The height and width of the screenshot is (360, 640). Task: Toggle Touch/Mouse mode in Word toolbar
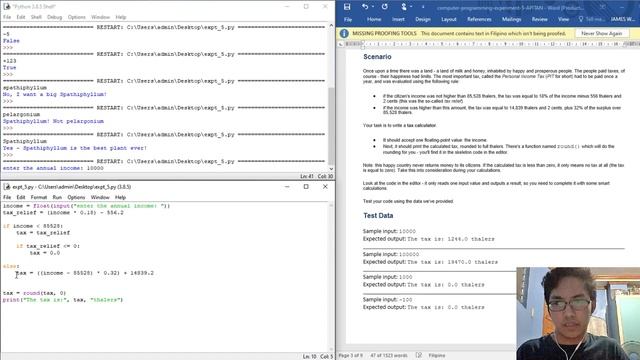404,7
